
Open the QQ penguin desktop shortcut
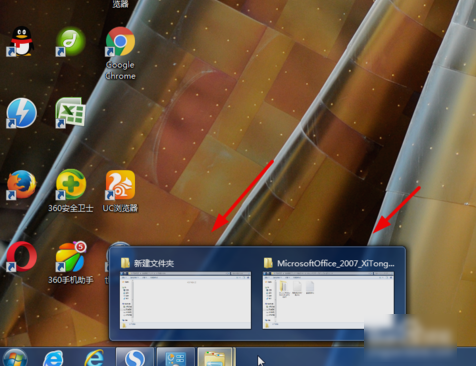click(21, 41)
